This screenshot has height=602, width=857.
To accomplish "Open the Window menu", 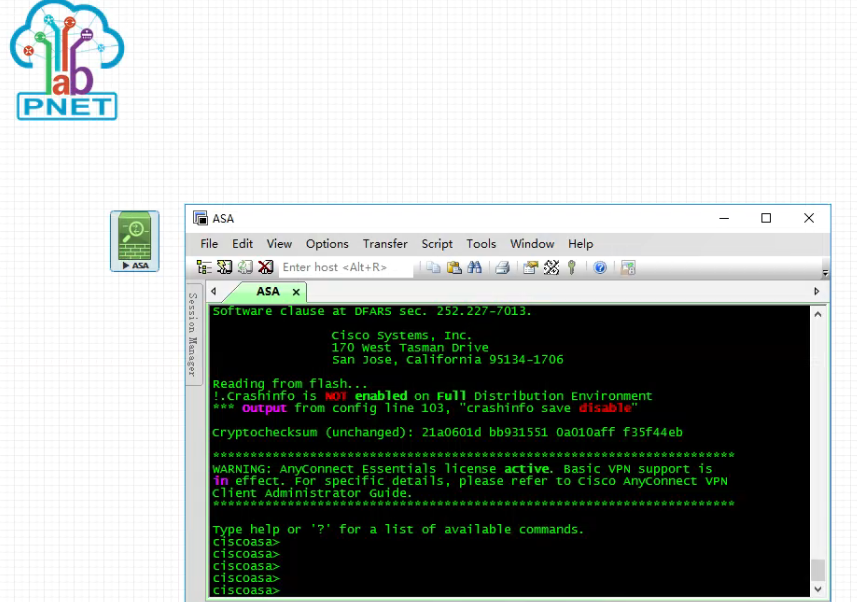I will coord(532,244).
